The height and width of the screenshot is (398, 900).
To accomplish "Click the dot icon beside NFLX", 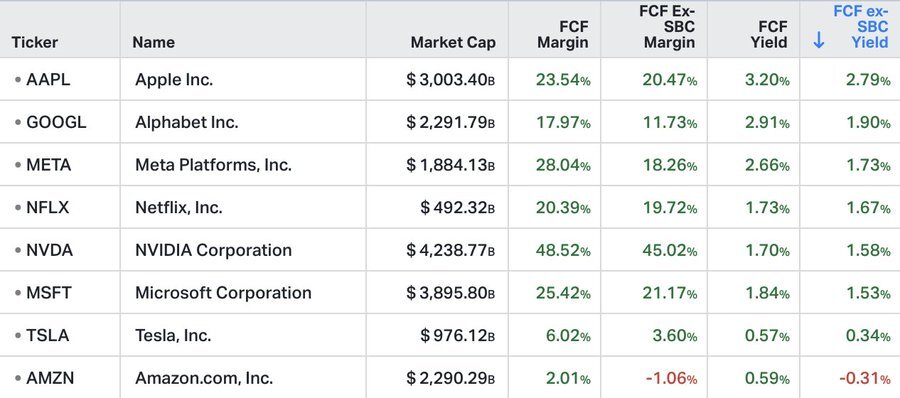I will pos(18,207).
